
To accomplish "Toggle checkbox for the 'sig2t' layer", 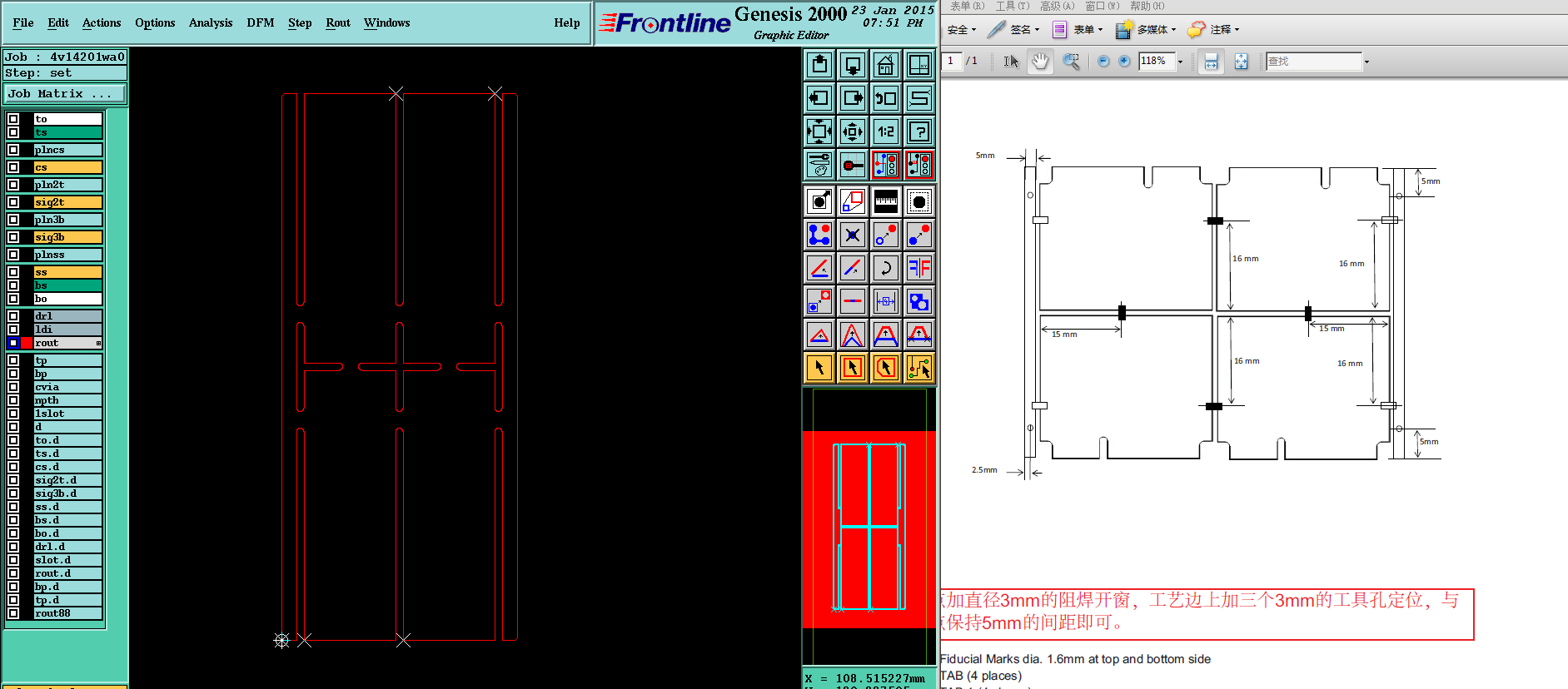I will [13, 202].
